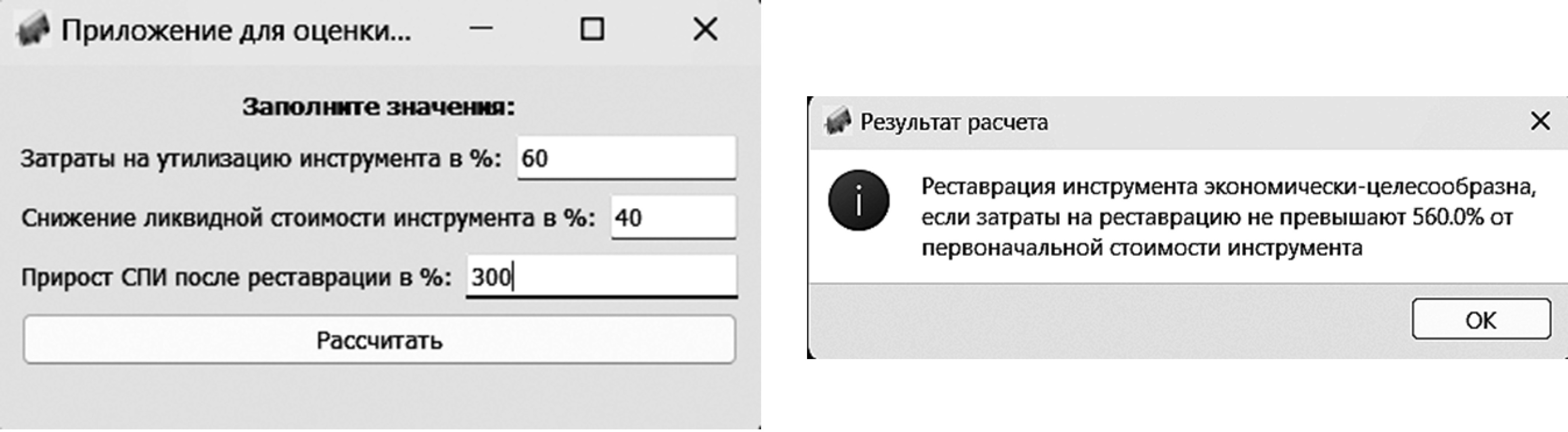The width and height of the screenshot is (1568, 432).
Task: Click the "Результат расчета" dialog title
Action: pyautogui.click(x=954, y=122)
